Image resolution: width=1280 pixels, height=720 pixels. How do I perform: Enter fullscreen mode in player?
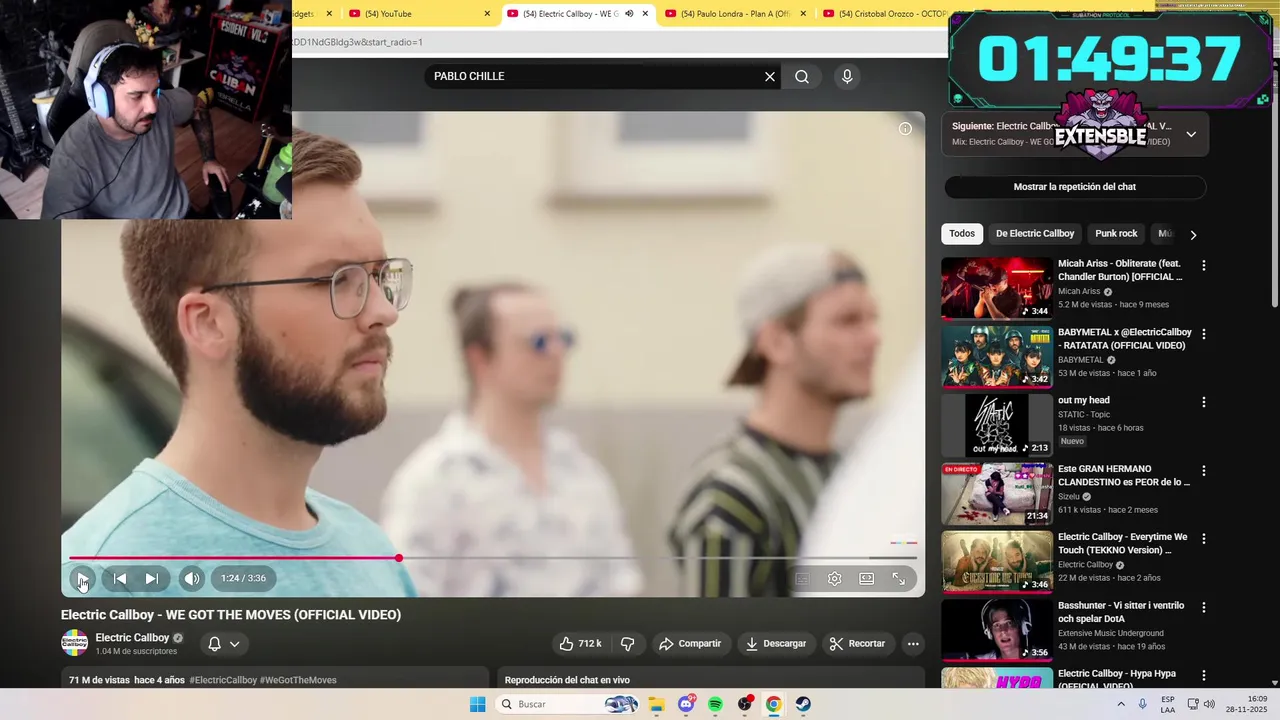tap(898, 578)
